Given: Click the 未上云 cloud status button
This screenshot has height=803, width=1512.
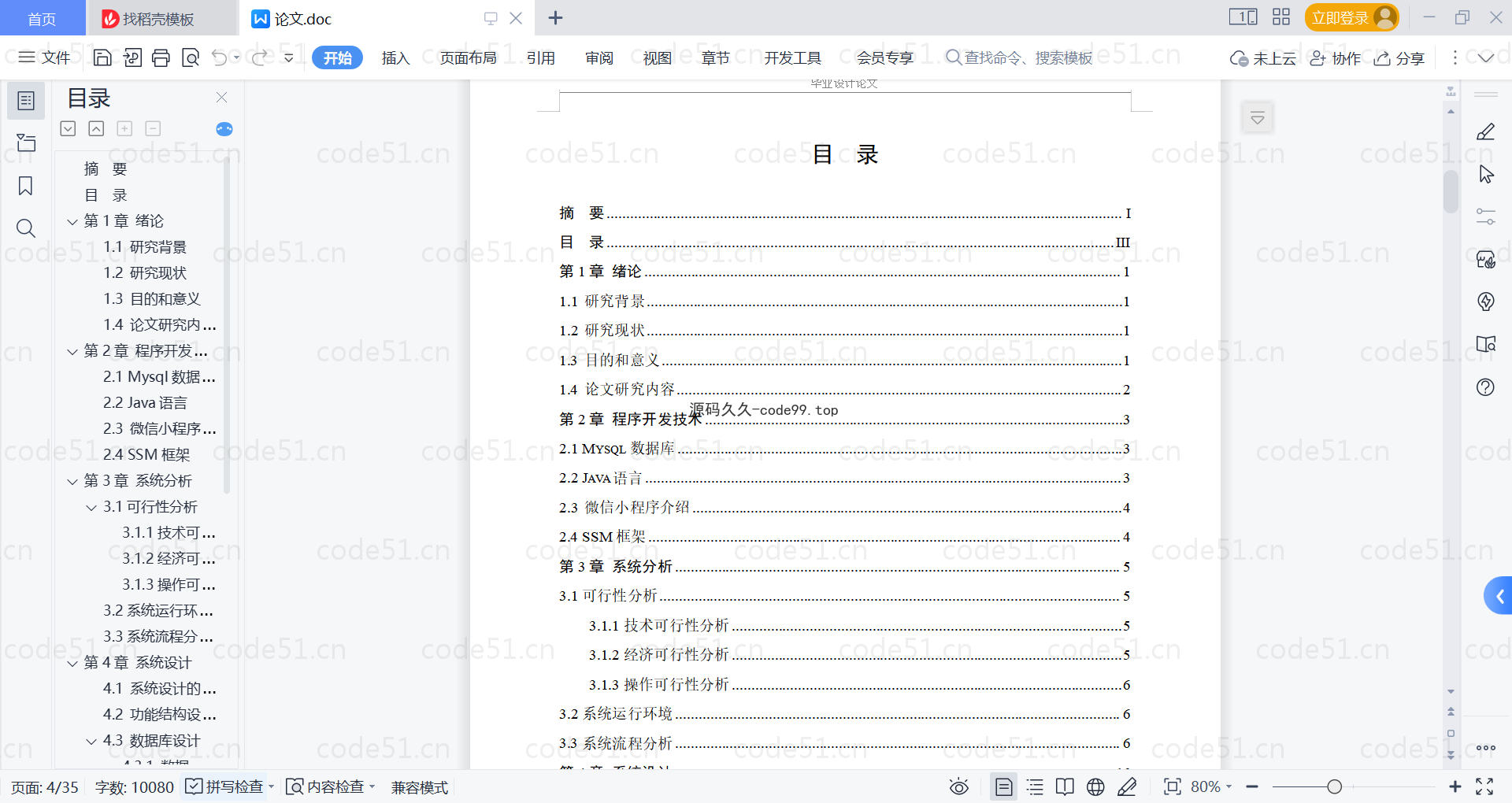Looking at the screenshot, I should point(1262,57).
